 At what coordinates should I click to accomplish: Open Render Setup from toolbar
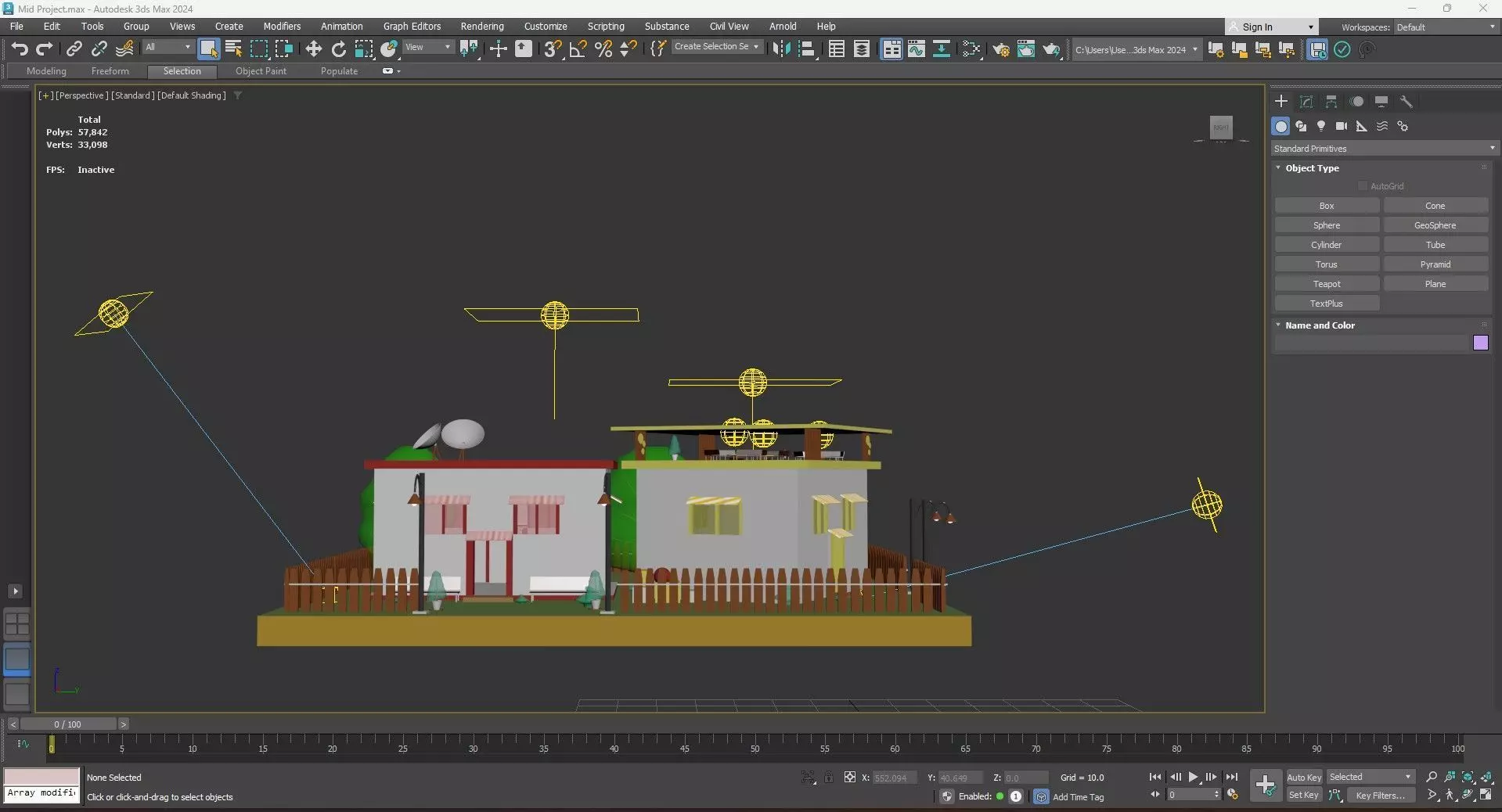[1001, 49]
